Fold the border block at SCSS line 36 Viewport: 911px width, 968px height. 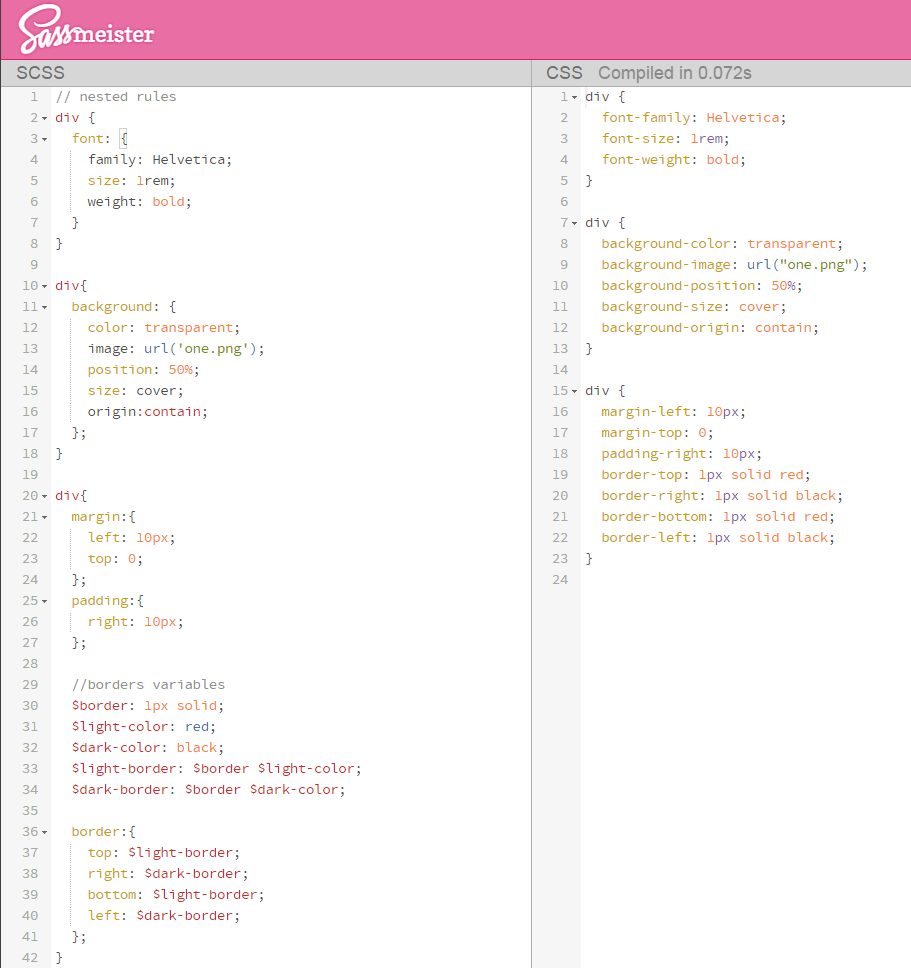tap(44, 832)
